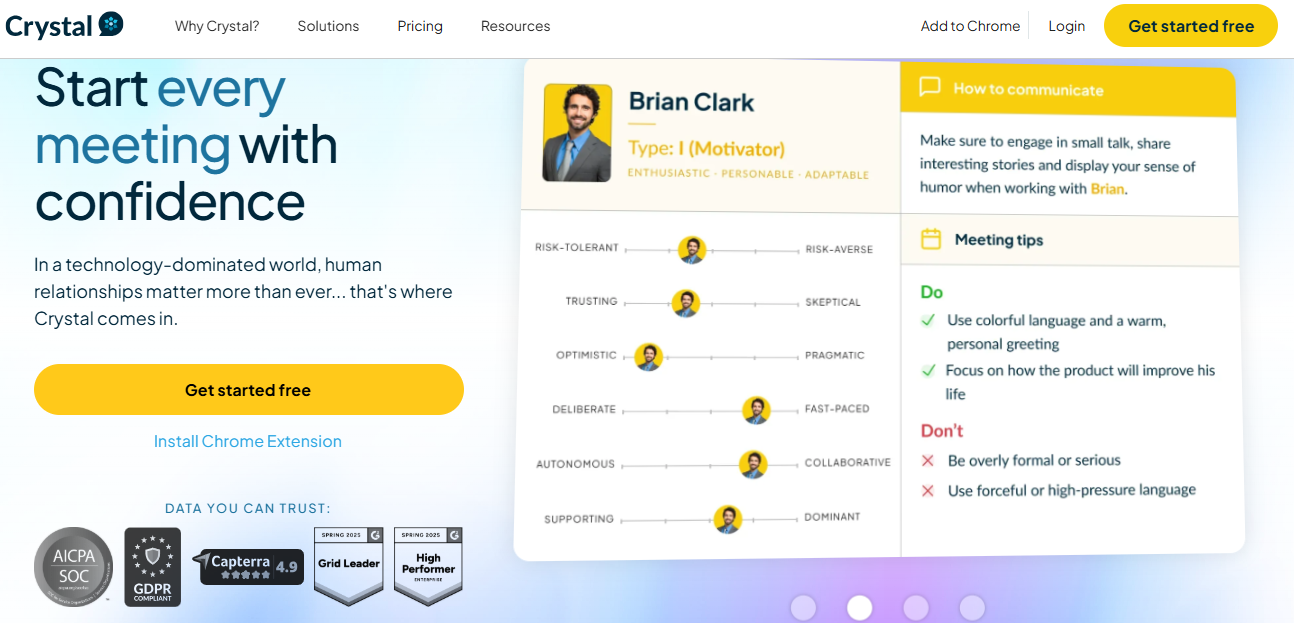
Task: Click the 'Don't' heading
Action: click(942, 431)
